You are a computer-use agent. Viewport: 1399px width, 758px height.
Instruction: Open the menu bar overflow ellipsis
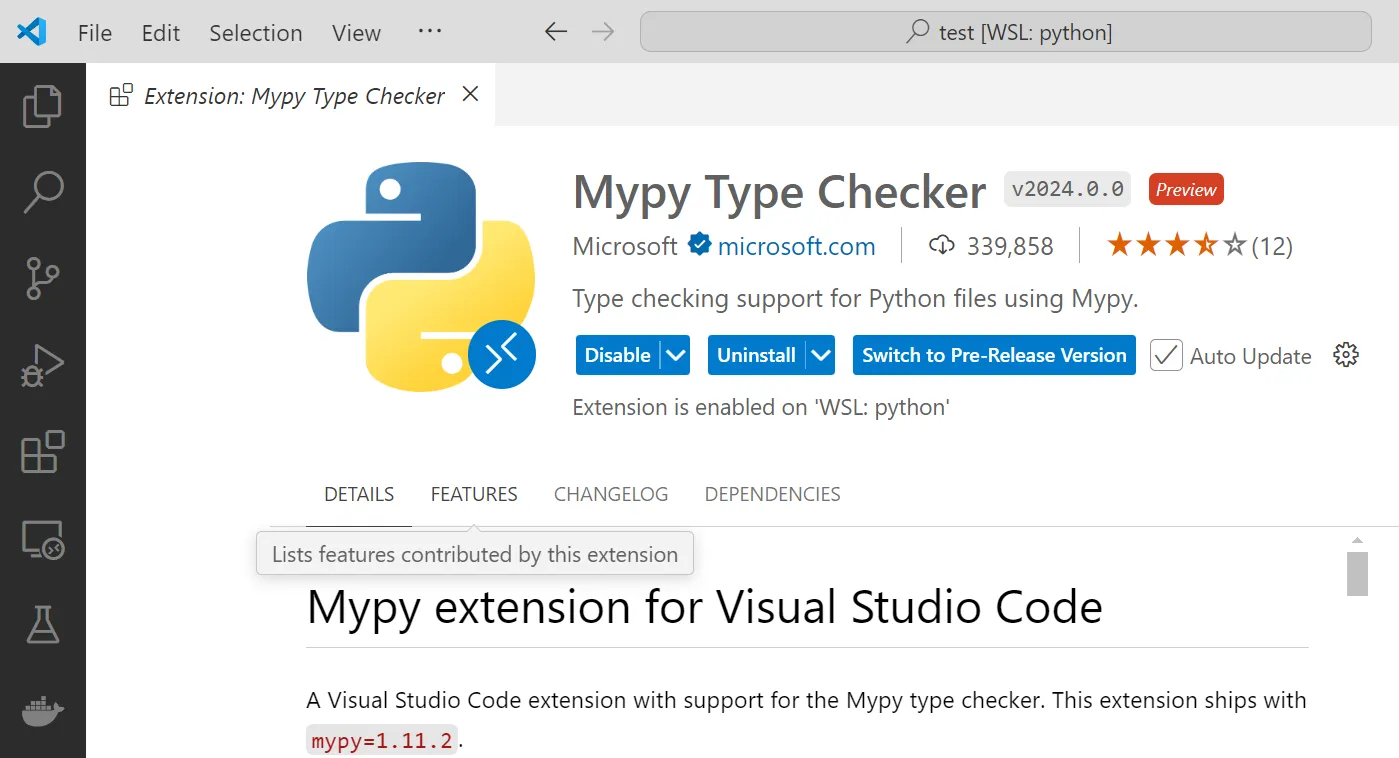430,32
